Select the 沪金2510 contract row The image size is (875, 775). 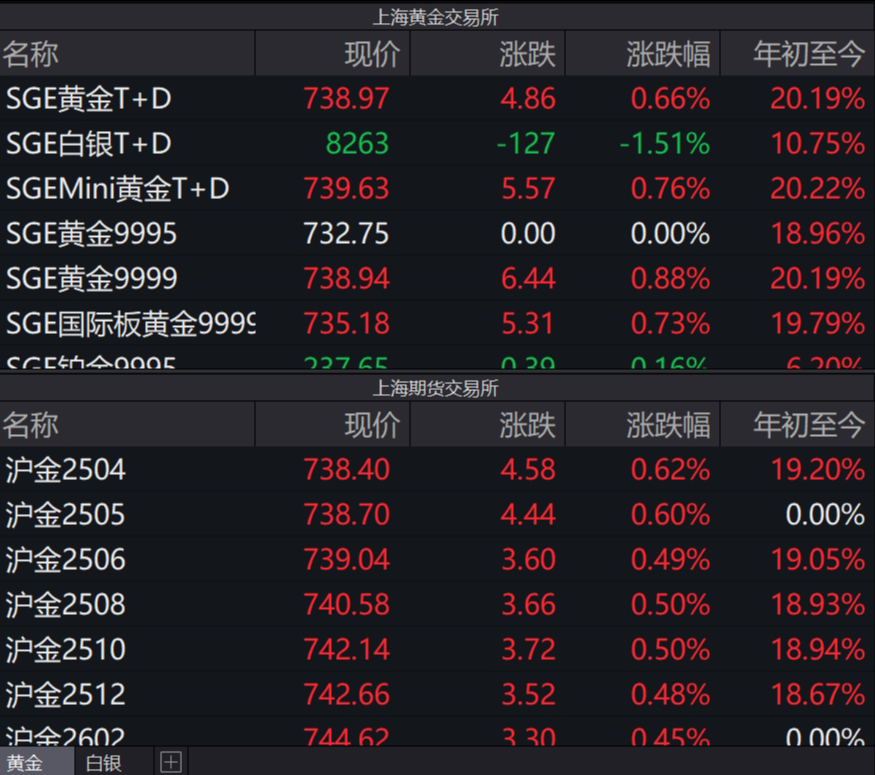66,649
